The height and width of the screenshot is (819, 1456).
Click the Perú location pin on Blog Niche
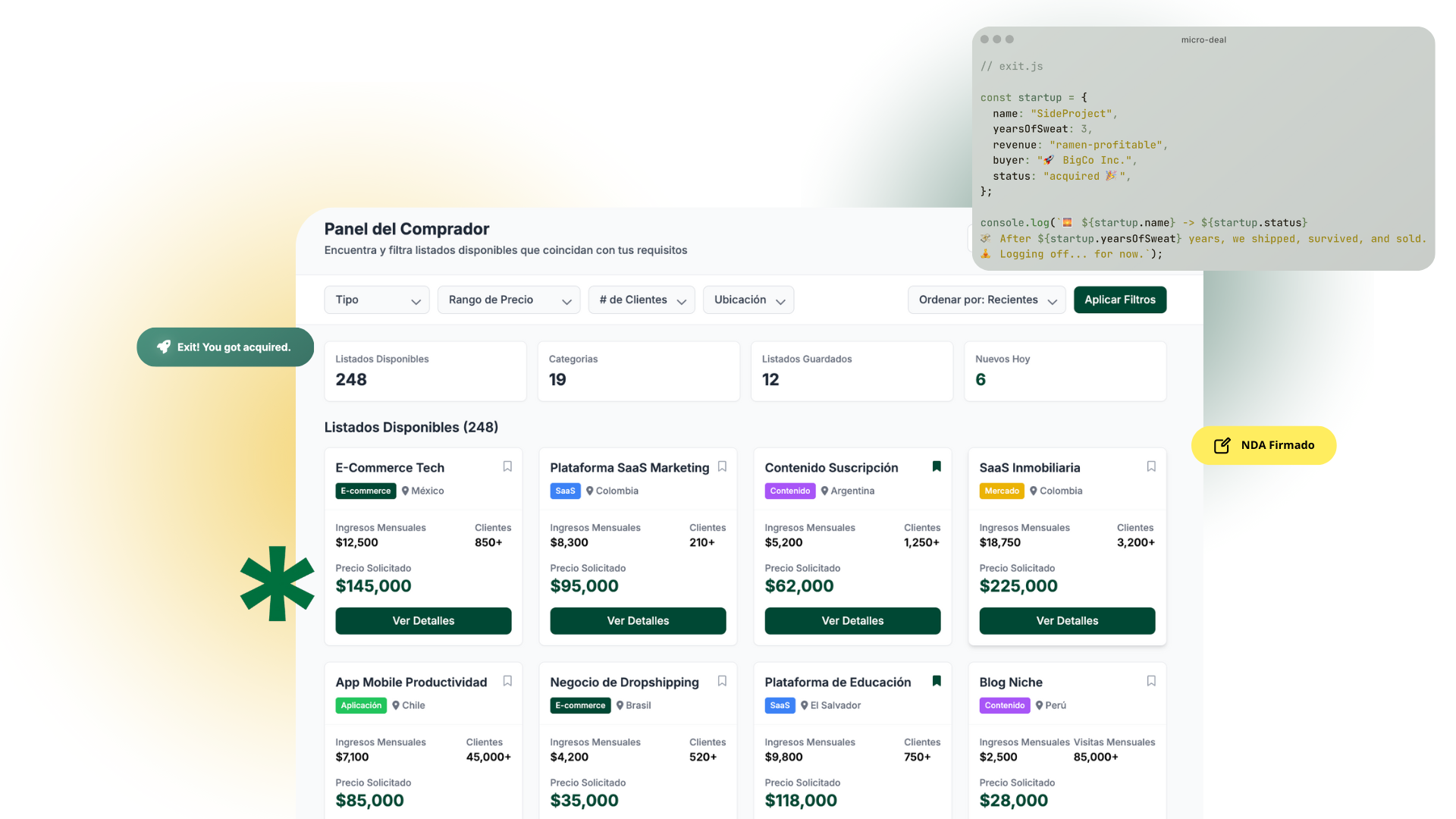pos(1039,705)
